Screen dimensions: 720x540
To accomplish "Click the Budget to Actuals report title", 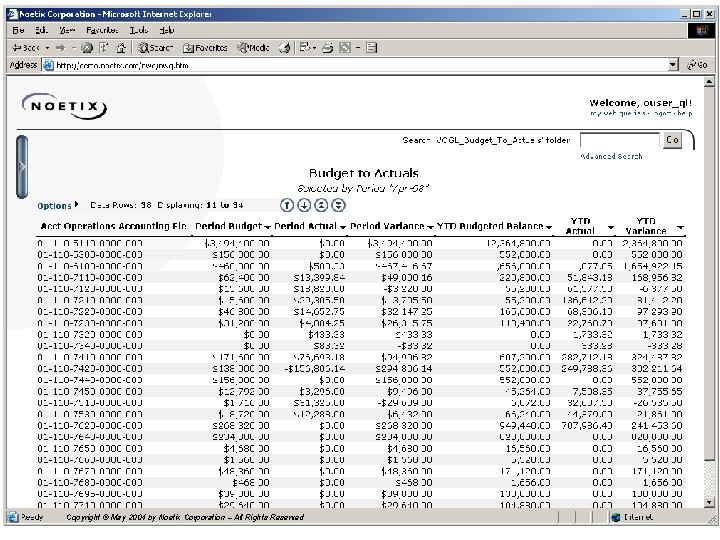I will pyautogui.click(x=363, y=173).
